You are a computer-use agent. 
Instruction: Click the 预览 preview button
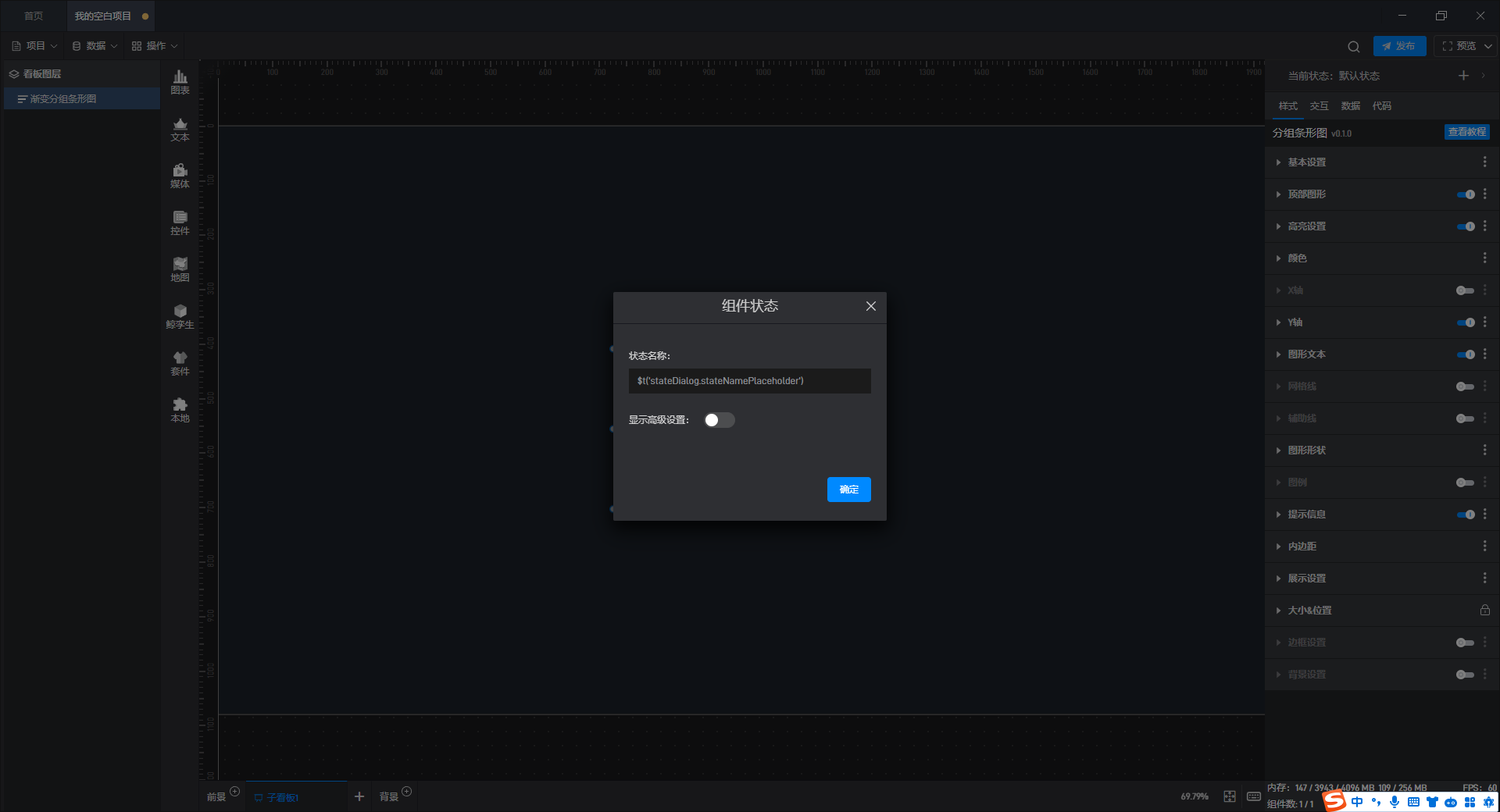1459,46
